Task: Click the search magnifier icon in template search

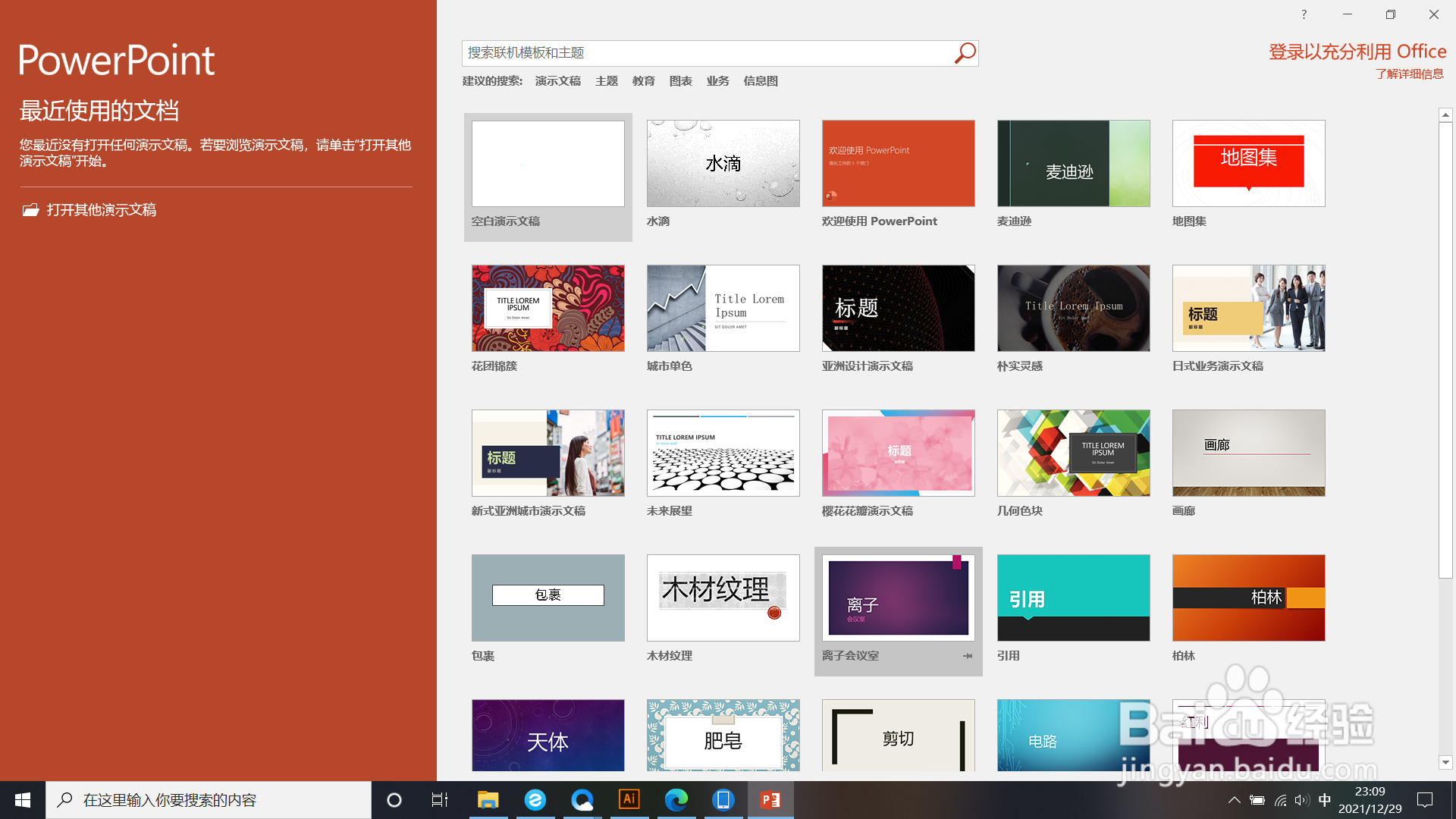Action: (965, 53)
